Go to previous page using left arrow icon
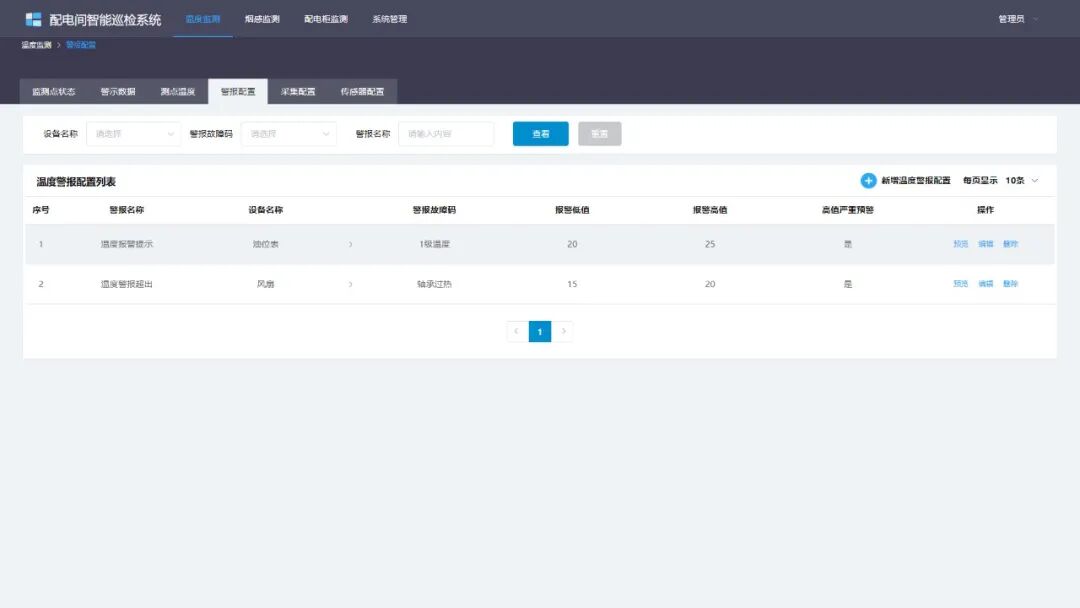This screenshot has width=1080, height=608. 515,331
